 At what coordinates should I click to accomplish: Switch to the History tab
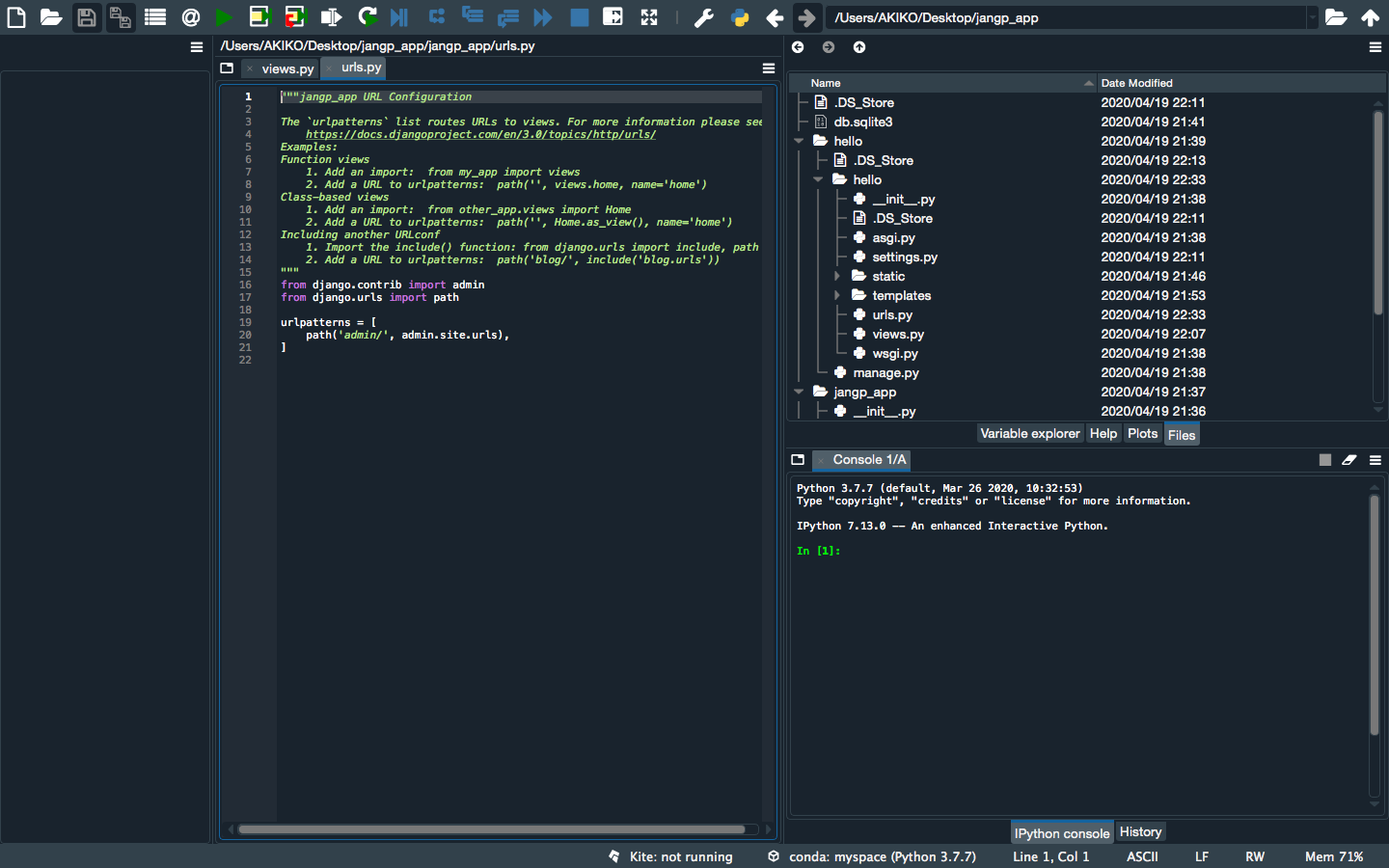tap(1140, 831)
